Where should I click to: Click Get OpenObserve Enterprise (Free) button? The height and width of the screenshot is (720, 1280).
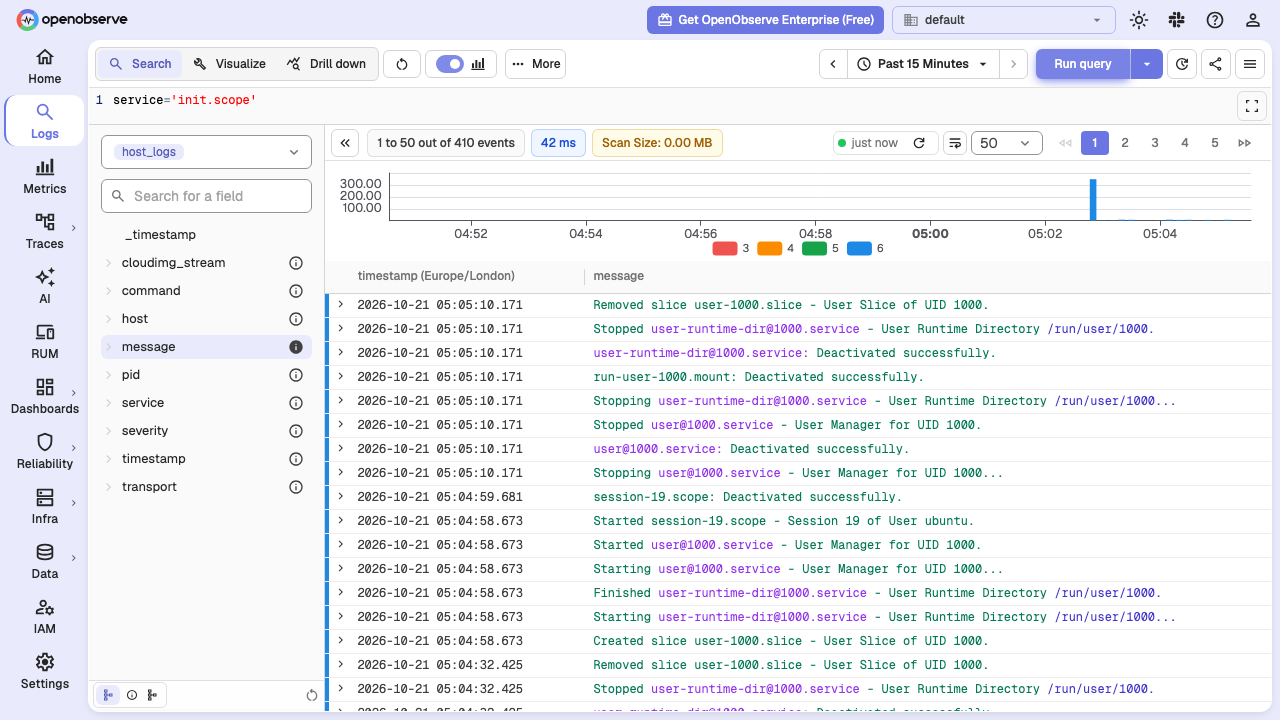765,20
